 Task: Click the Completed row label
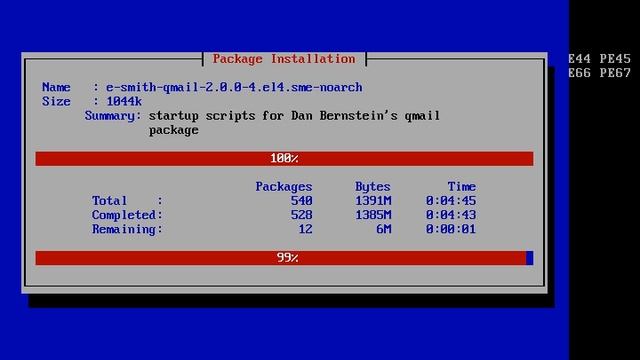pos(127,215)
